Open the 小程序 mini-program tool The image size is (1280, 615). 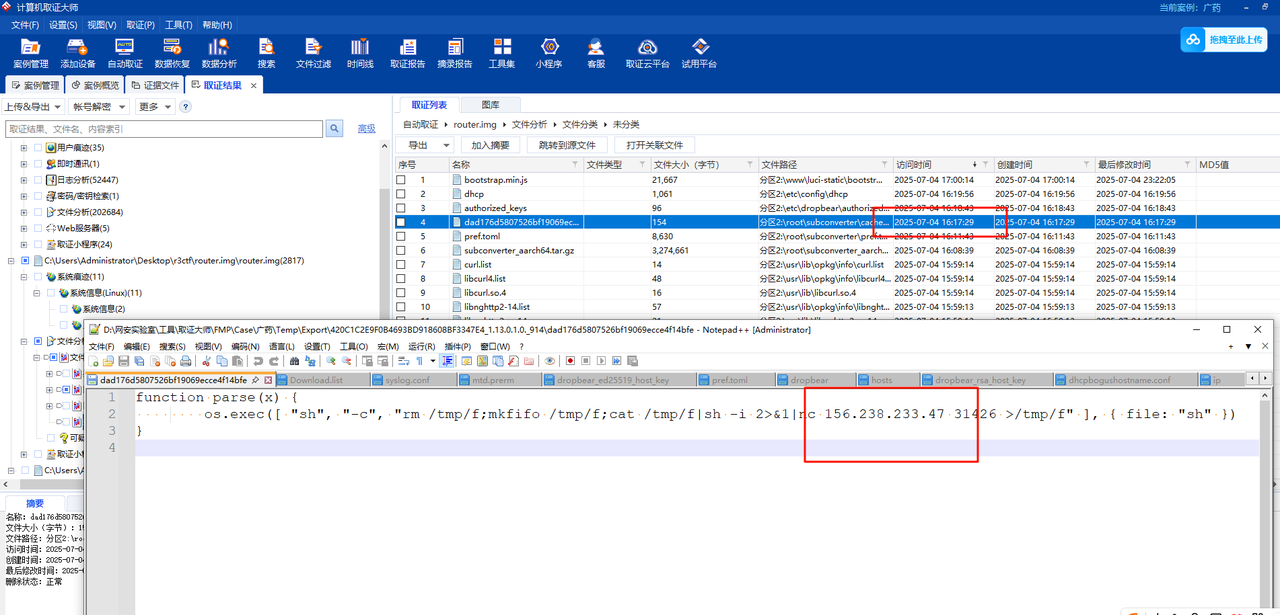pos(549,52)
